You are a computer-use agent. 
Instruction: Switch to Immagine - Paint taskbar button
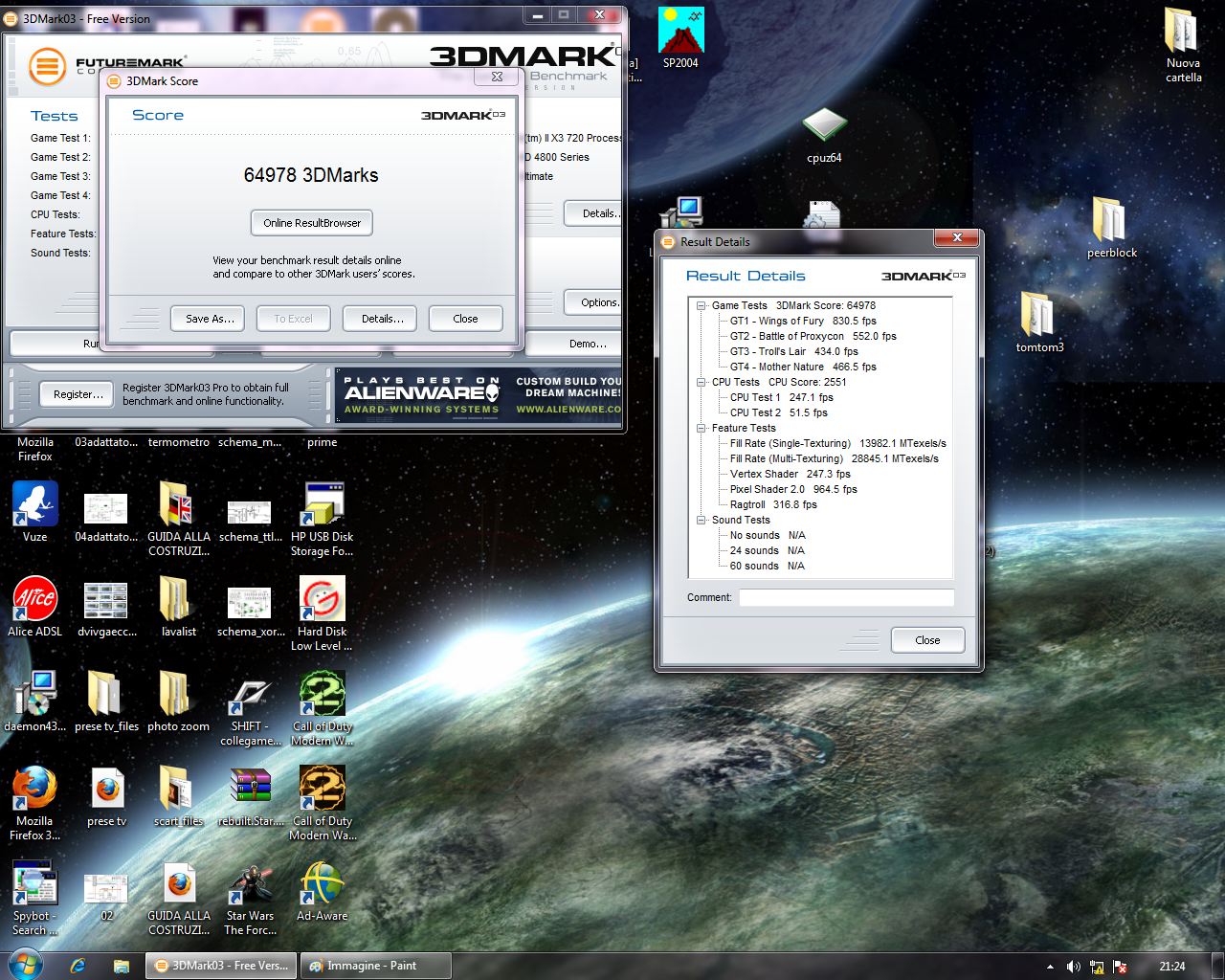375,966
